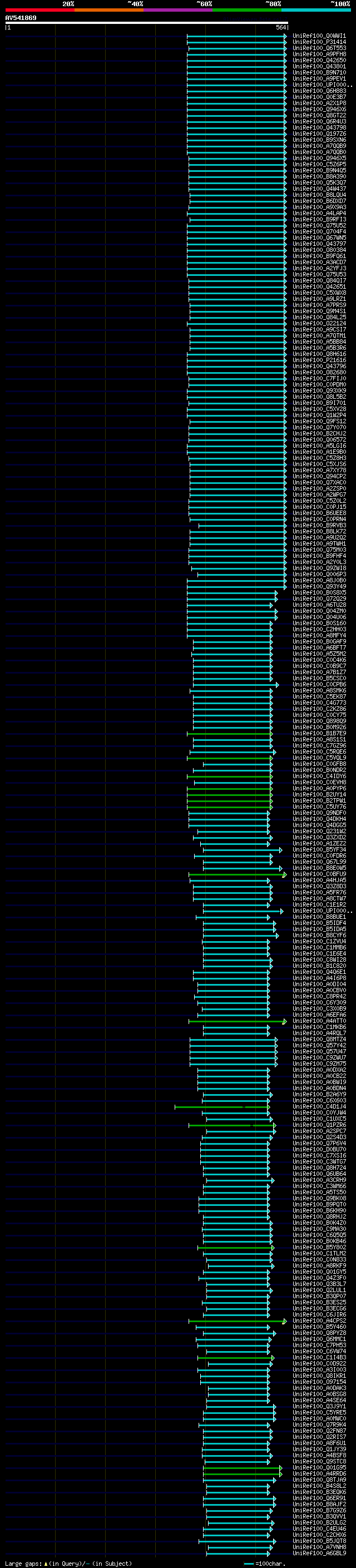This screenshot has width=356, height=1568.
Task: Click label UniRef100_Q43798
Action: 319,127
